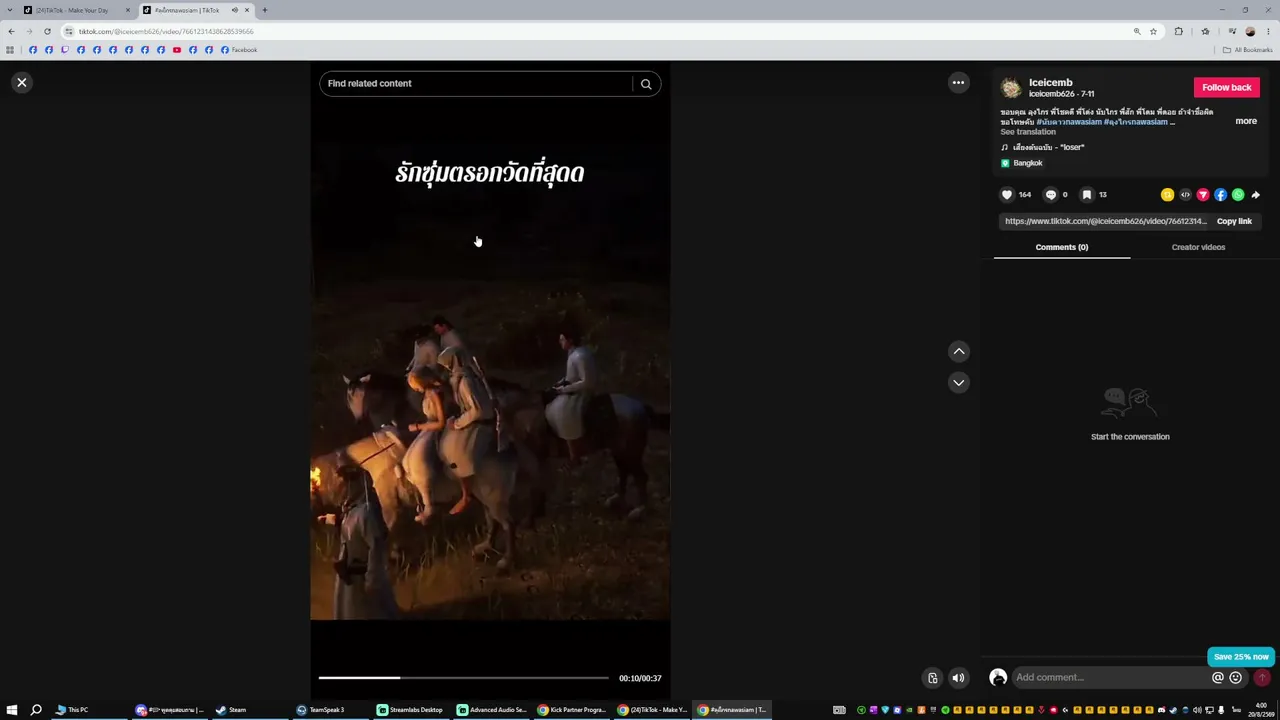Send to friends via red share icon
1280x720 pixels.
click(x=1203, y=195)
